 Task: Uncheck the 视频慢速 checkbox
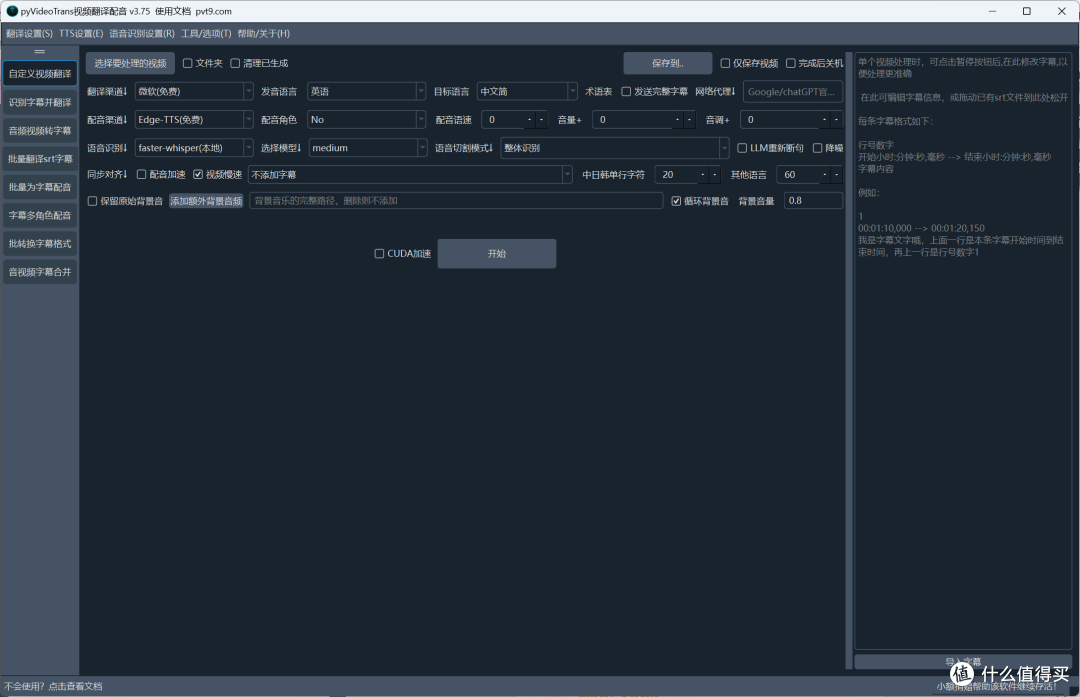198,174
